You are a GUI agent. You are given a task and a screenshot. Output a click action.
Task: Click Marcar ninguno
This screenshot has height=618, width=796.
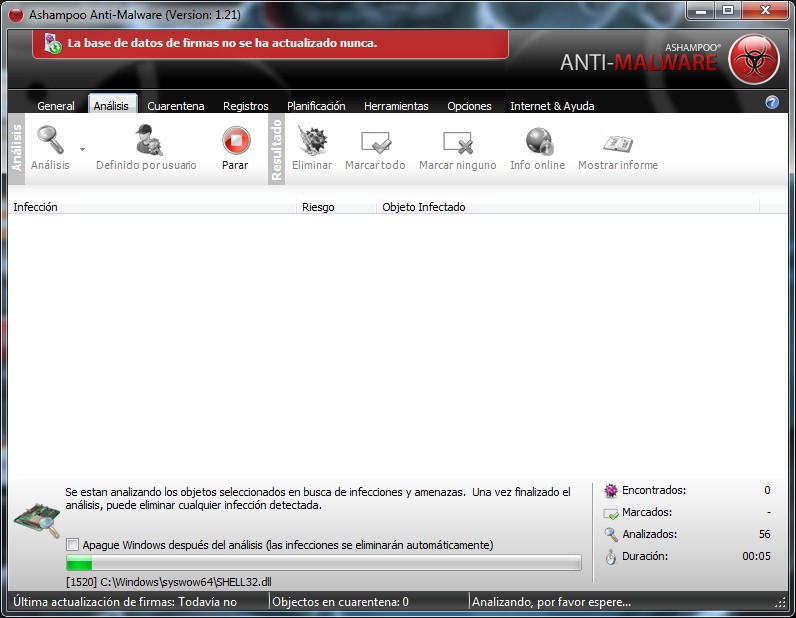[457, 147]
